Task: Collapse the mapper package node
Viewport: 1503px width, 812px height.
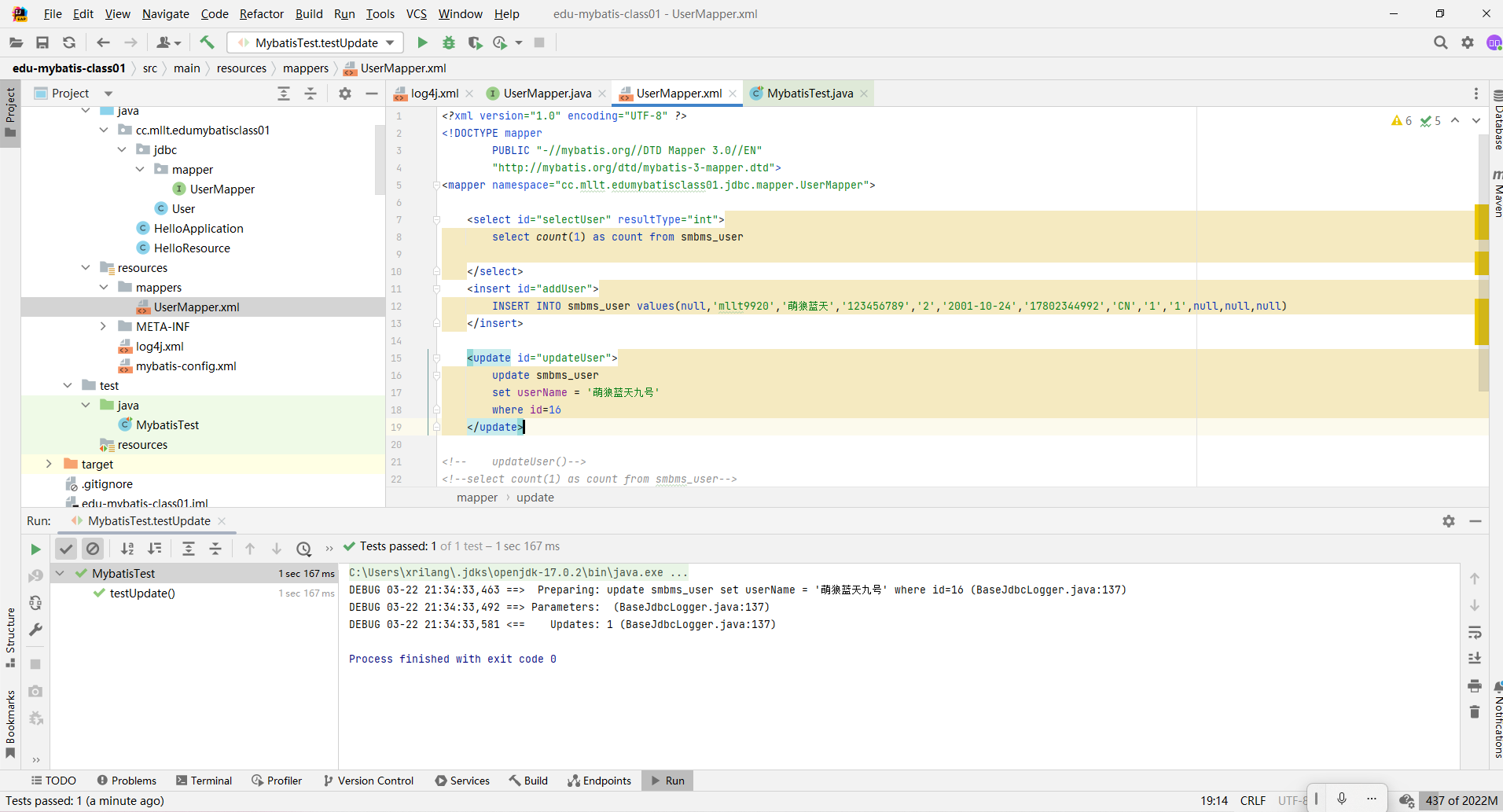Action: [139, 169]
